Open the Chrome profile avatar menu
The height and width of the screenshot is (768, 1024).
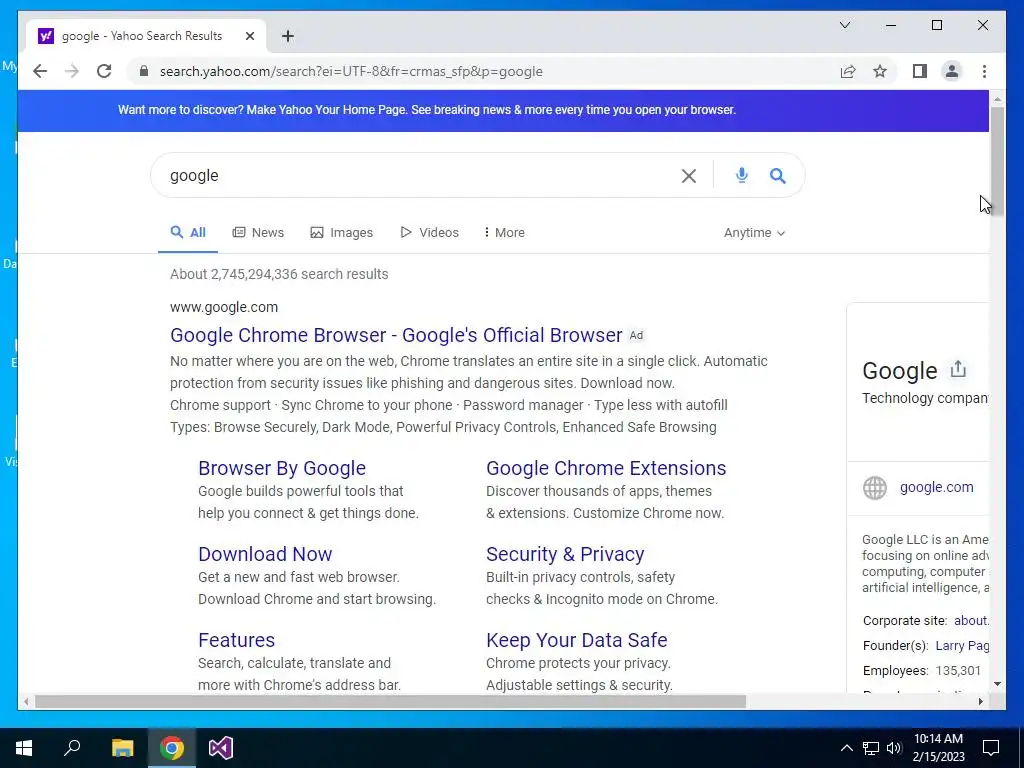[x=952, y=71]
